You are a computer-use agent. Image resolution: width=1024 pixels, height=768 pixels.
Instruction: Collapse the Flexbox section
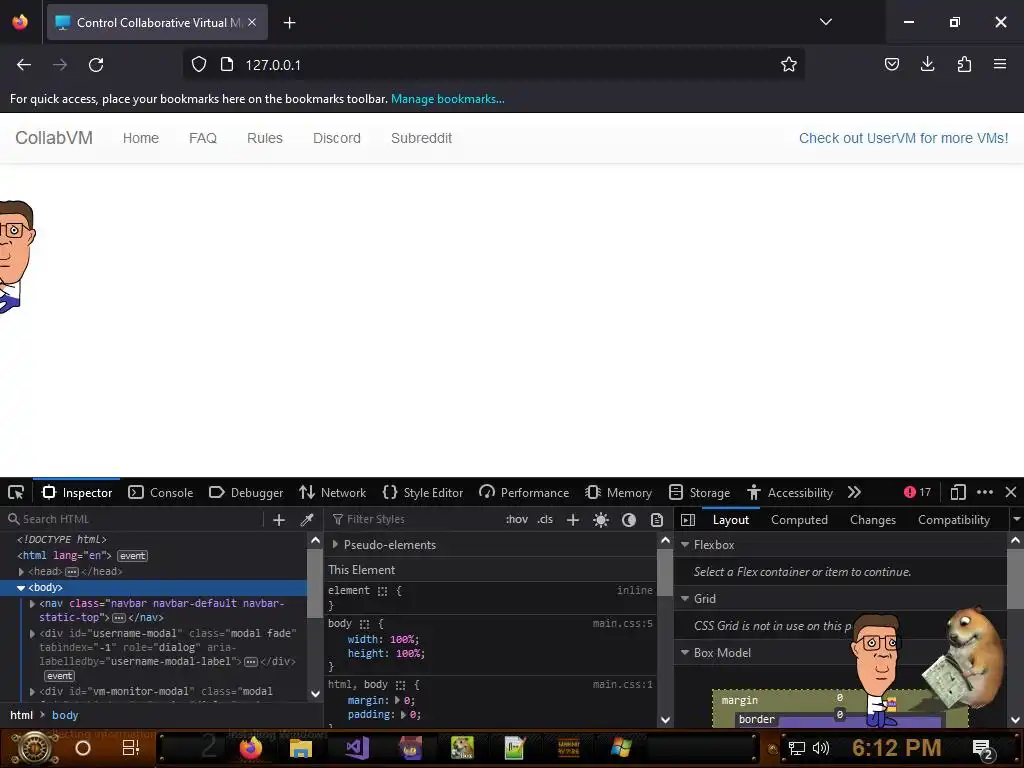pyautogui.click(x=685, y=544)
